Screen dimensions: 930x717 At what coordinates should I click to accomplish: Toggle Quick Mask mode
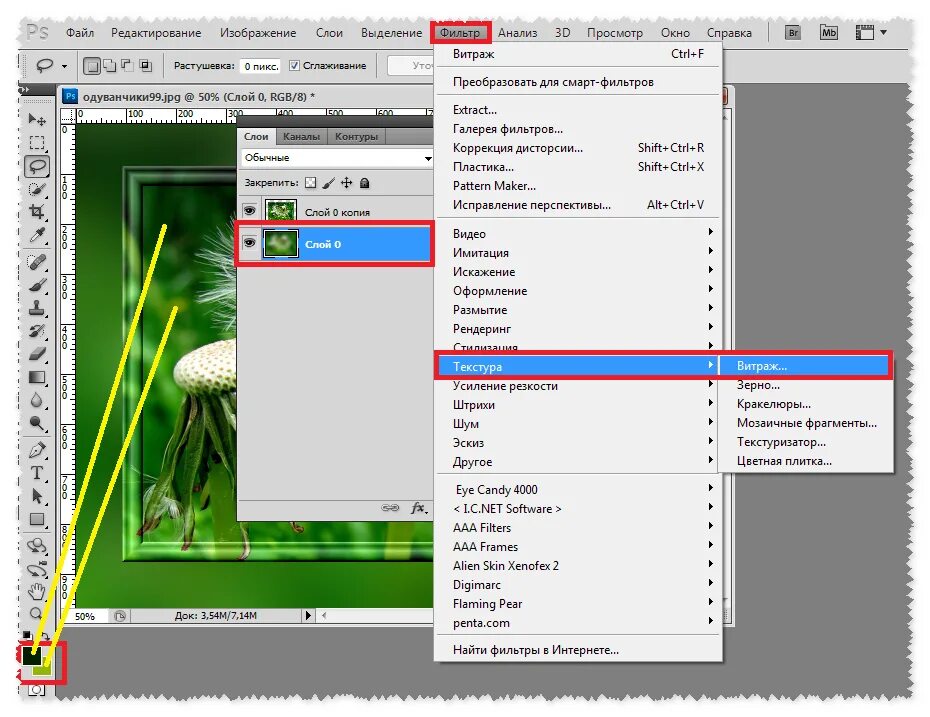pyautogui.click(x=37, y=690)
